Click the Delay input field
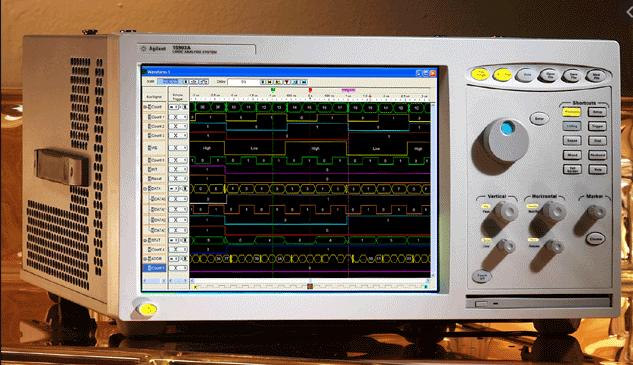This screenshot has height=365, width=633. click(243, 82)
